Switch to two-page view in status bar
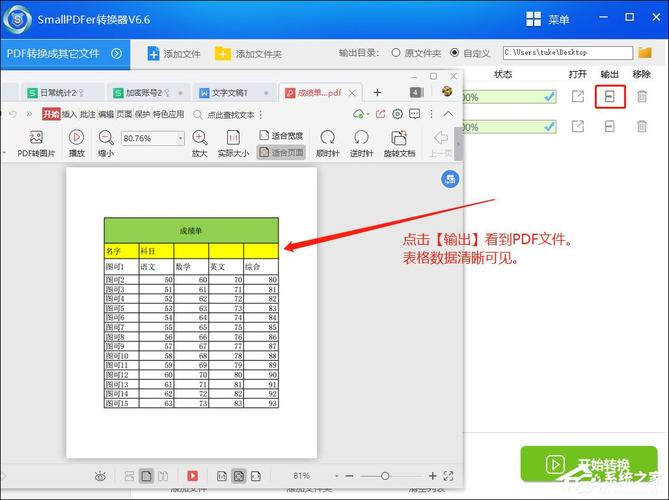The height and width of the screenshot is (500, 669). (x=163, y=476)
